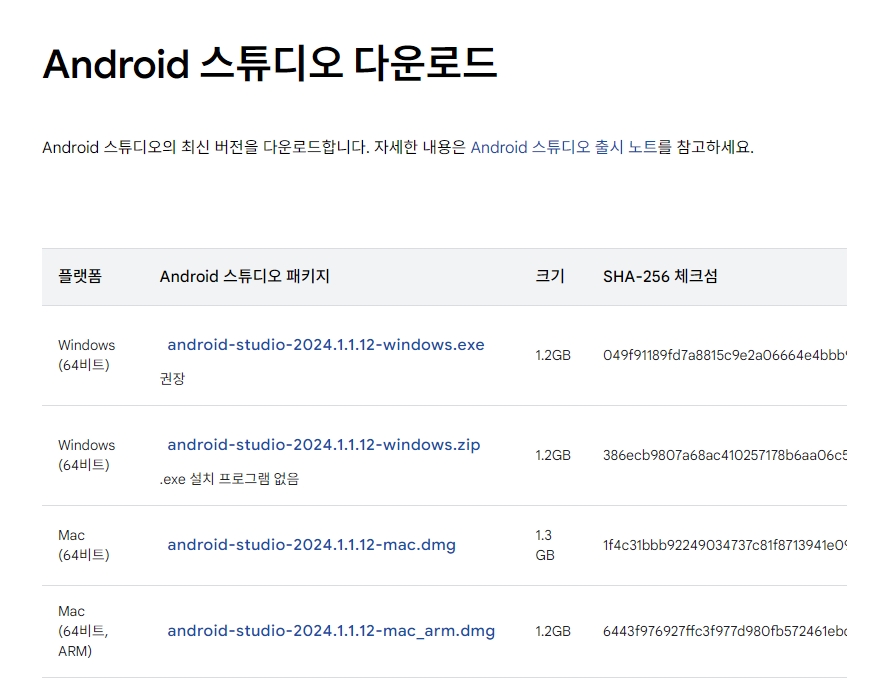Download android-studio-2024.1.1.12-mac.dmg

(x=312, y=545)
